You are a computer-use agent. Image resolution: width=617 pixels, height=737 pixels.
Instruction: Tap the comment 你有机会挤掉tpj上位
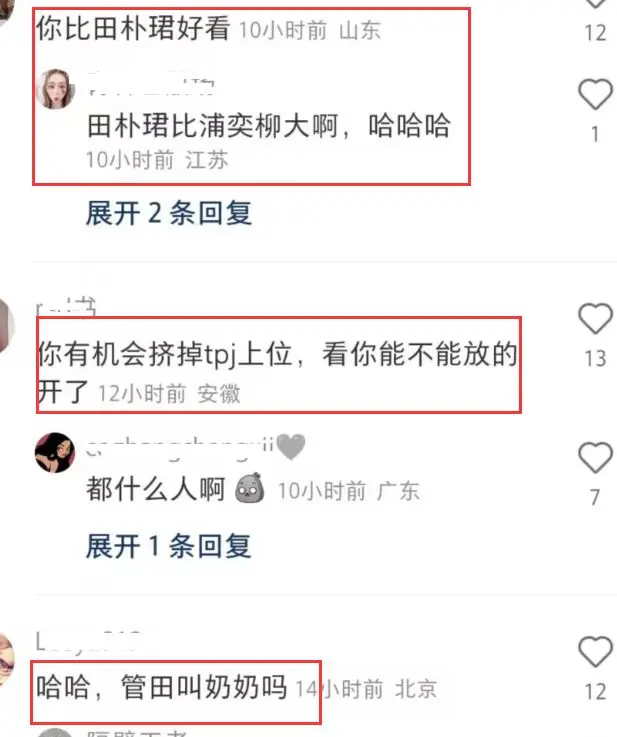[x=277, y=371]
